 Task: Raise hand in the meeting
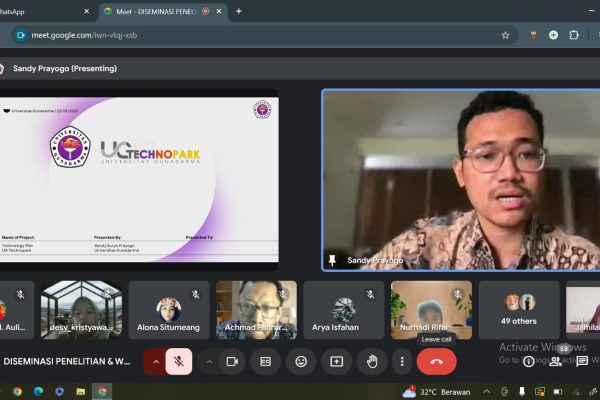click(x=372, y=361)
